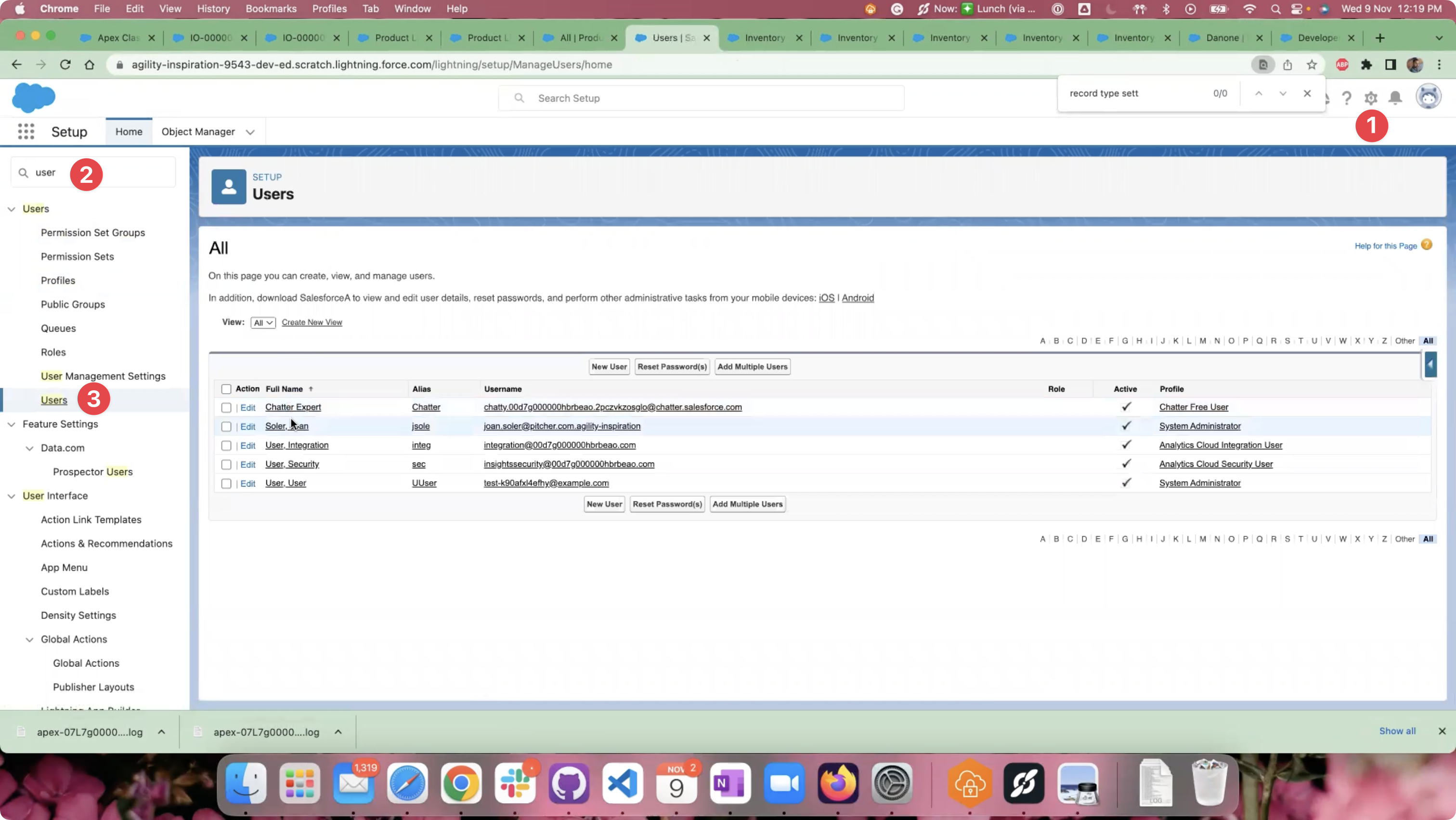The image size is (1456, 820).
Task: Click the Salesforce cloud logo
Action: pos(33,98)
